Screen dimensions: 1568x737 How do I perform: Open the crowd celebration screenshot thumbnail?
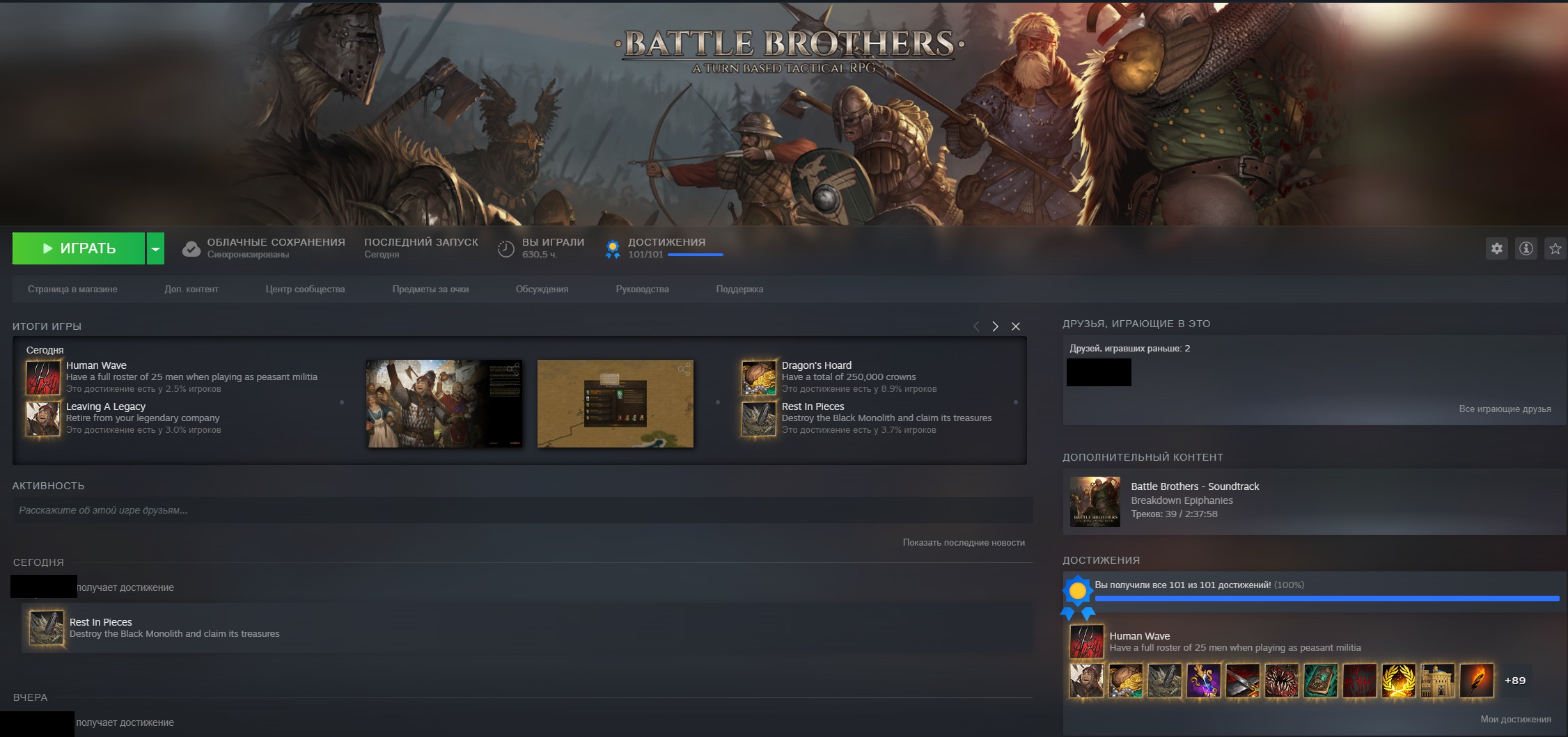click(x=444, y=404)
